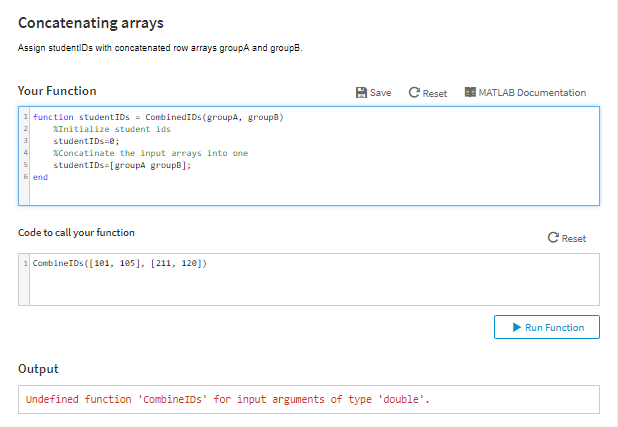
Task: Click the Reset icon beside Your Function
Action: point(414,93)
